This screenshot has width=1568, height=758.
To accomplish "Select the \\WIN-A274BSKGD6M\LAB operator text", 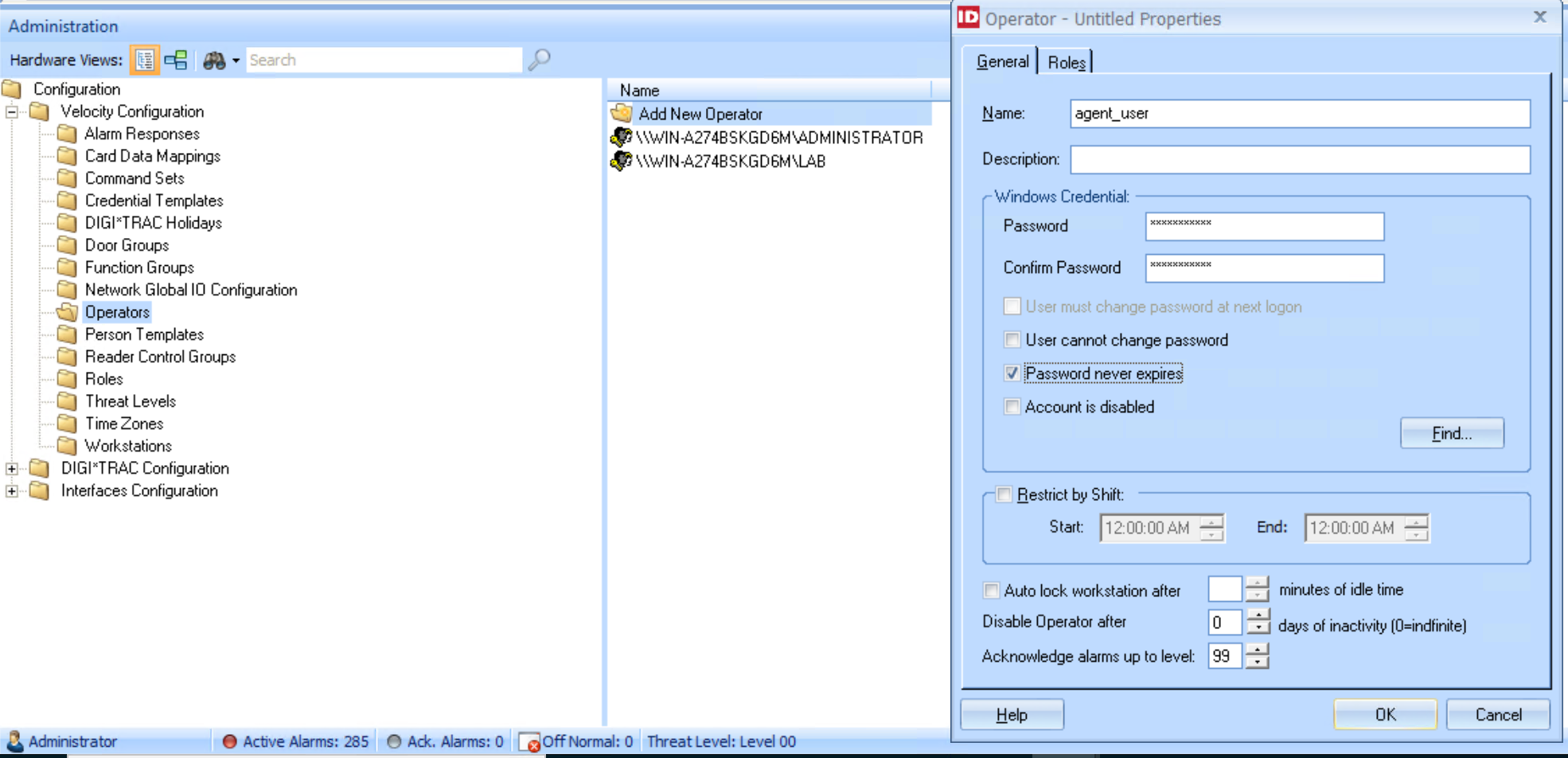I will coord(731,161).
